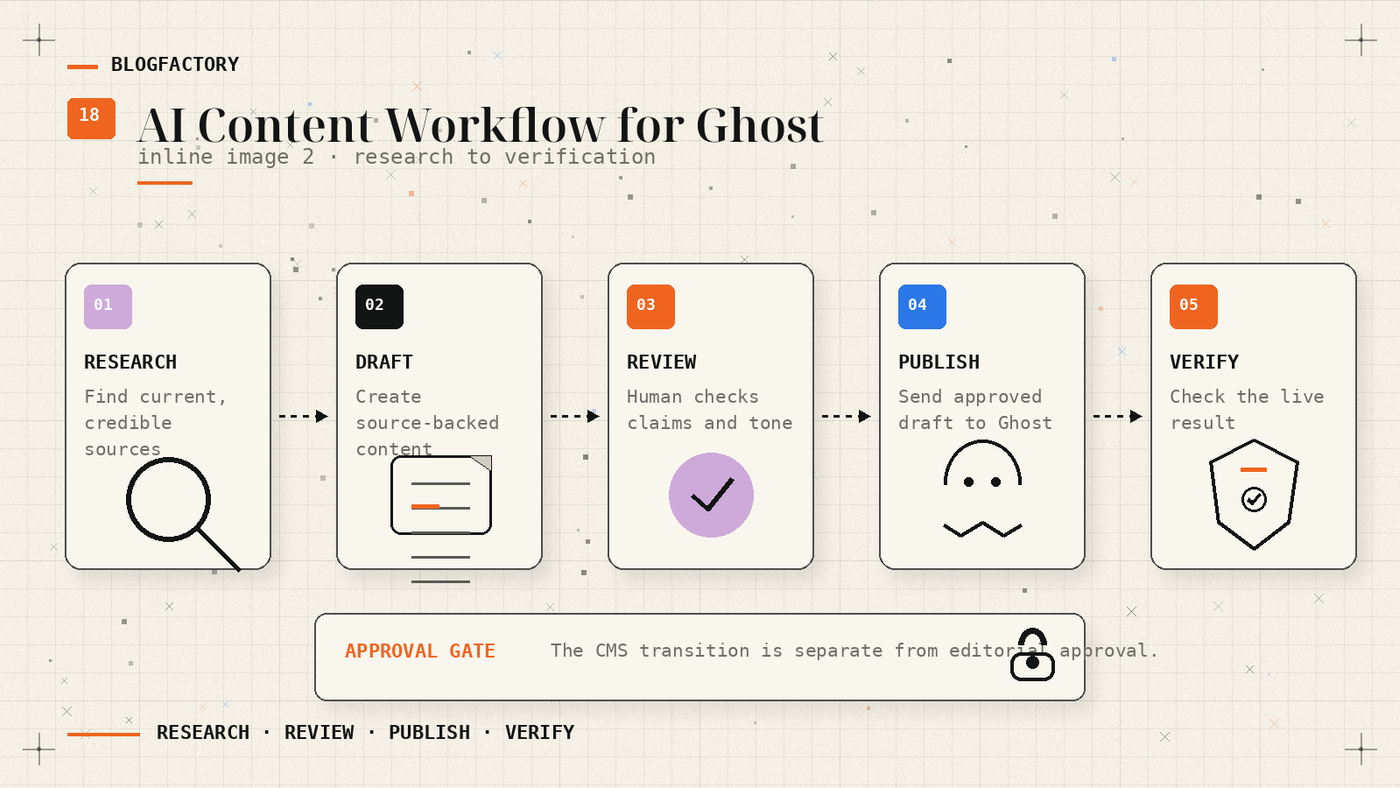The height and width of the screenshot is (788, 1400).
Task: Select the 'AI Content Workflow for Ghost' title
Action: pos(480,126)
